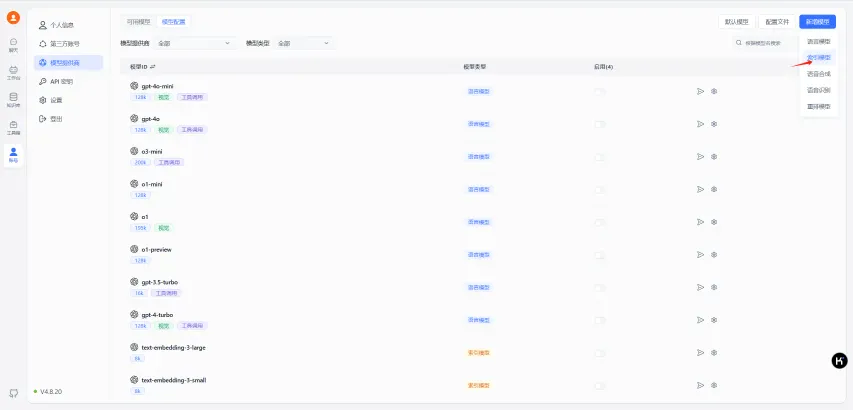Choose 语言模型 from the add-model menu
Screen dimensions: 853x410
(818, 41)
